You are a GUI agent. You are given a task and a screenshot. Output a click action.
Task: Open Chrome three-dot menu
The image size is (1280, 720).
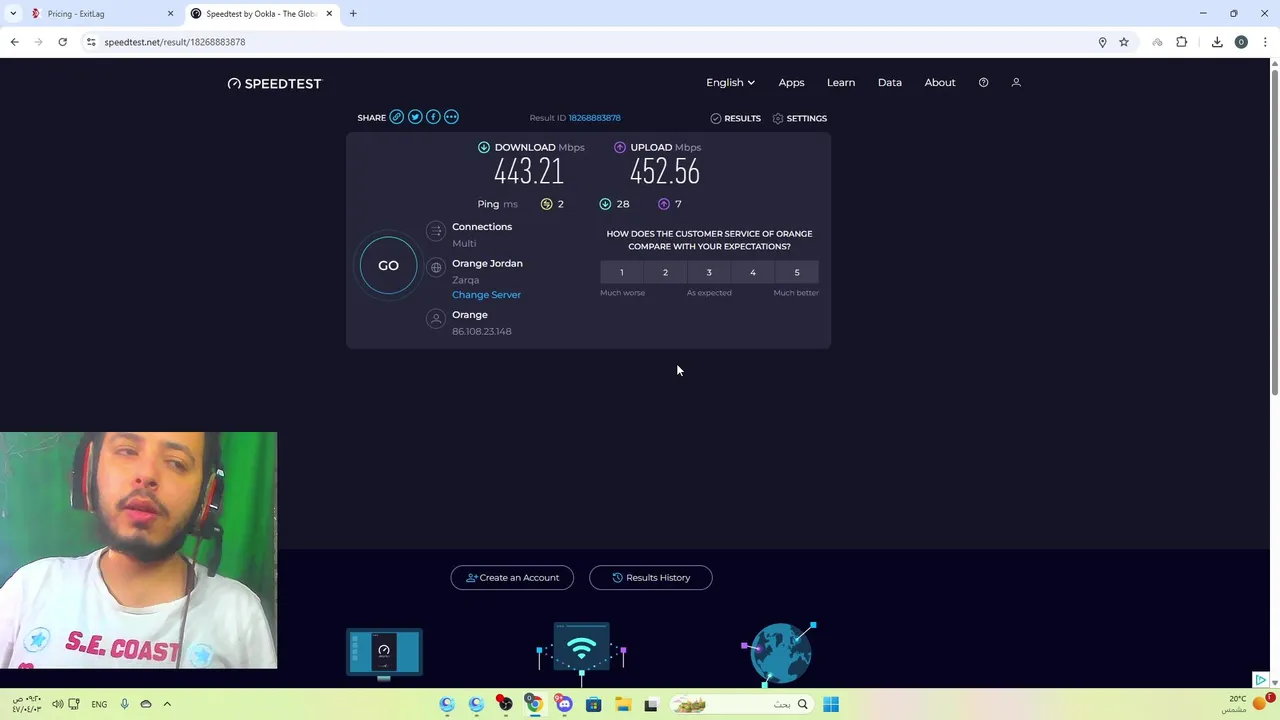tap(1265, 42)
